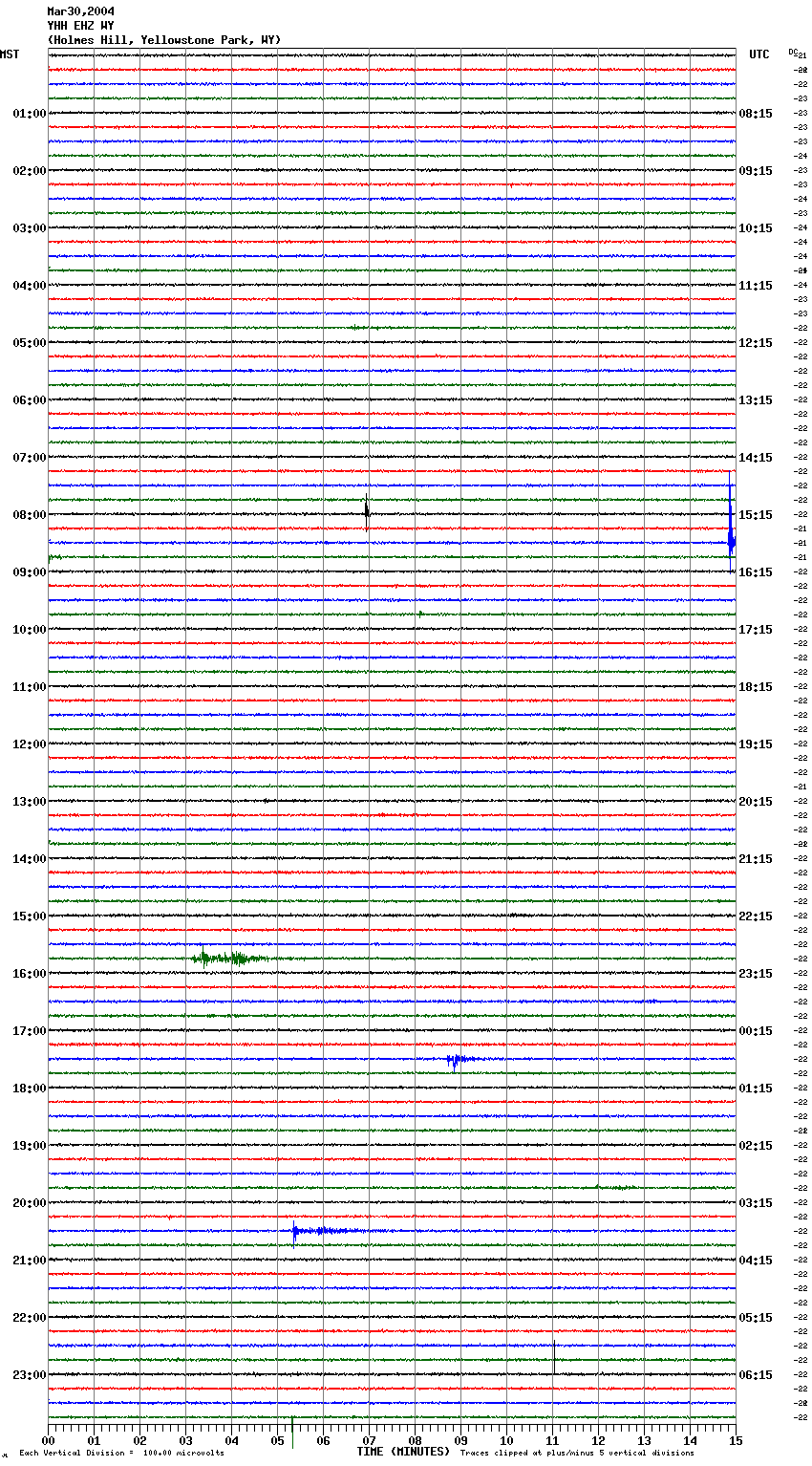Image resolution: width=812 pixels, height=1466 pixels.
Task: Click the '20:00' MST time label
Action: (x=30, y=1203)
